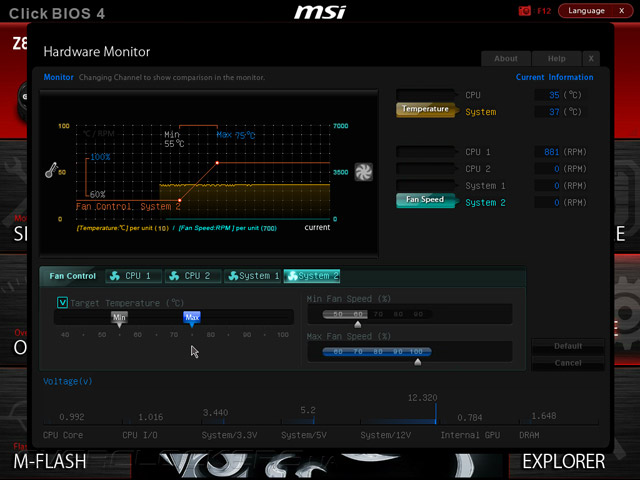Select the CPU 1 fan control tab
This screenshot has width=640, height=480.
pyautogui.click(x=133, y=276)
